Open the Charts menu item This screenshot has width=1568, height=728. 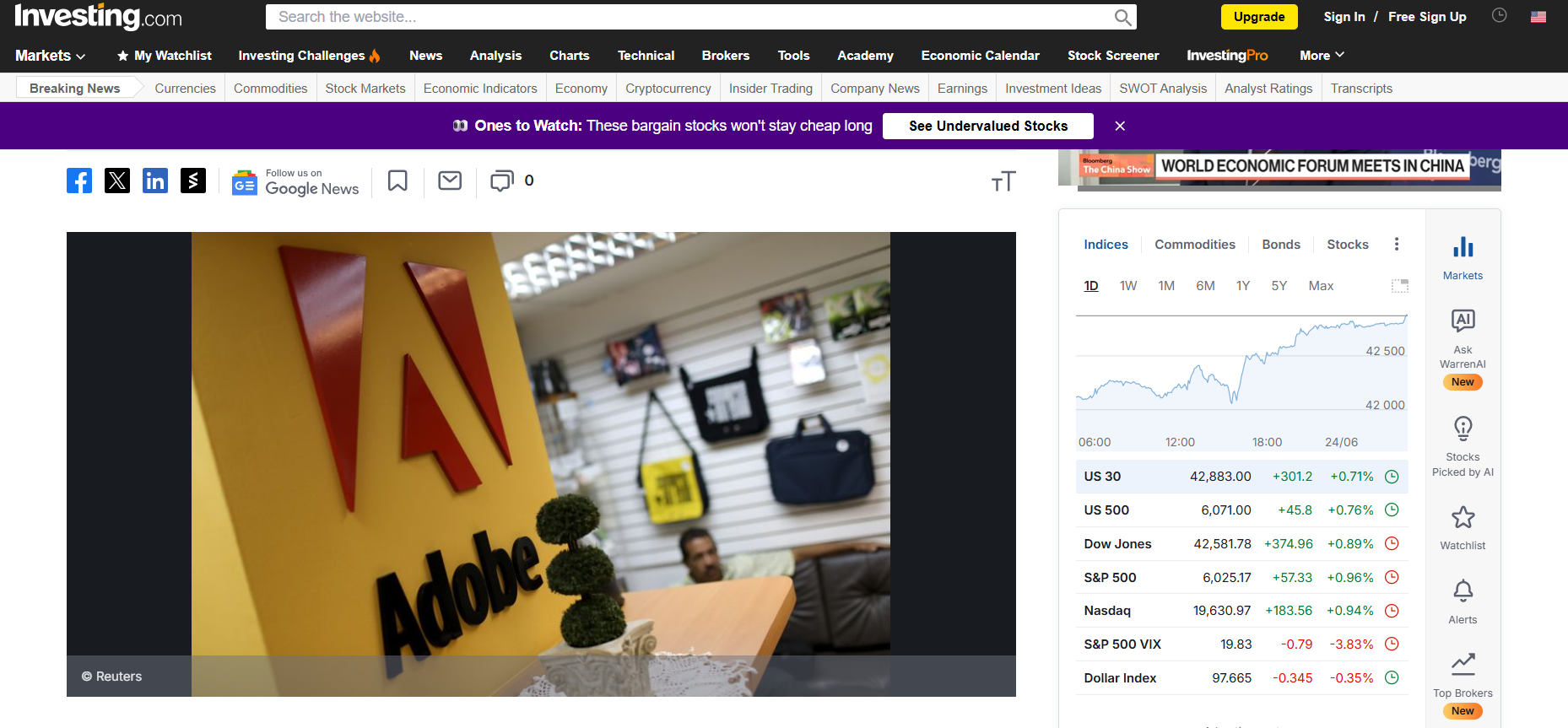(x=570, y=56)
